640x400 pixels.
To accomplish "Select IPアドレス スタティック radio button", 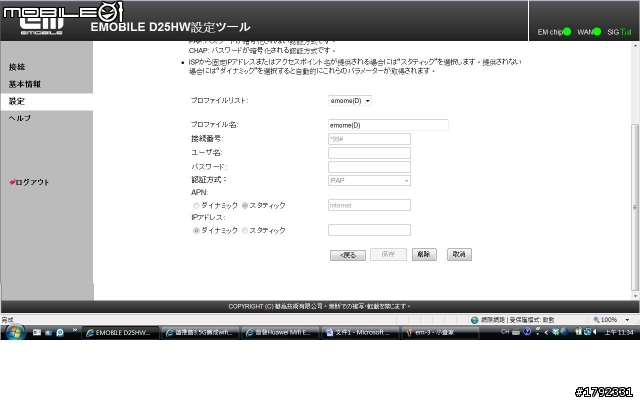I will pos(245,231).
